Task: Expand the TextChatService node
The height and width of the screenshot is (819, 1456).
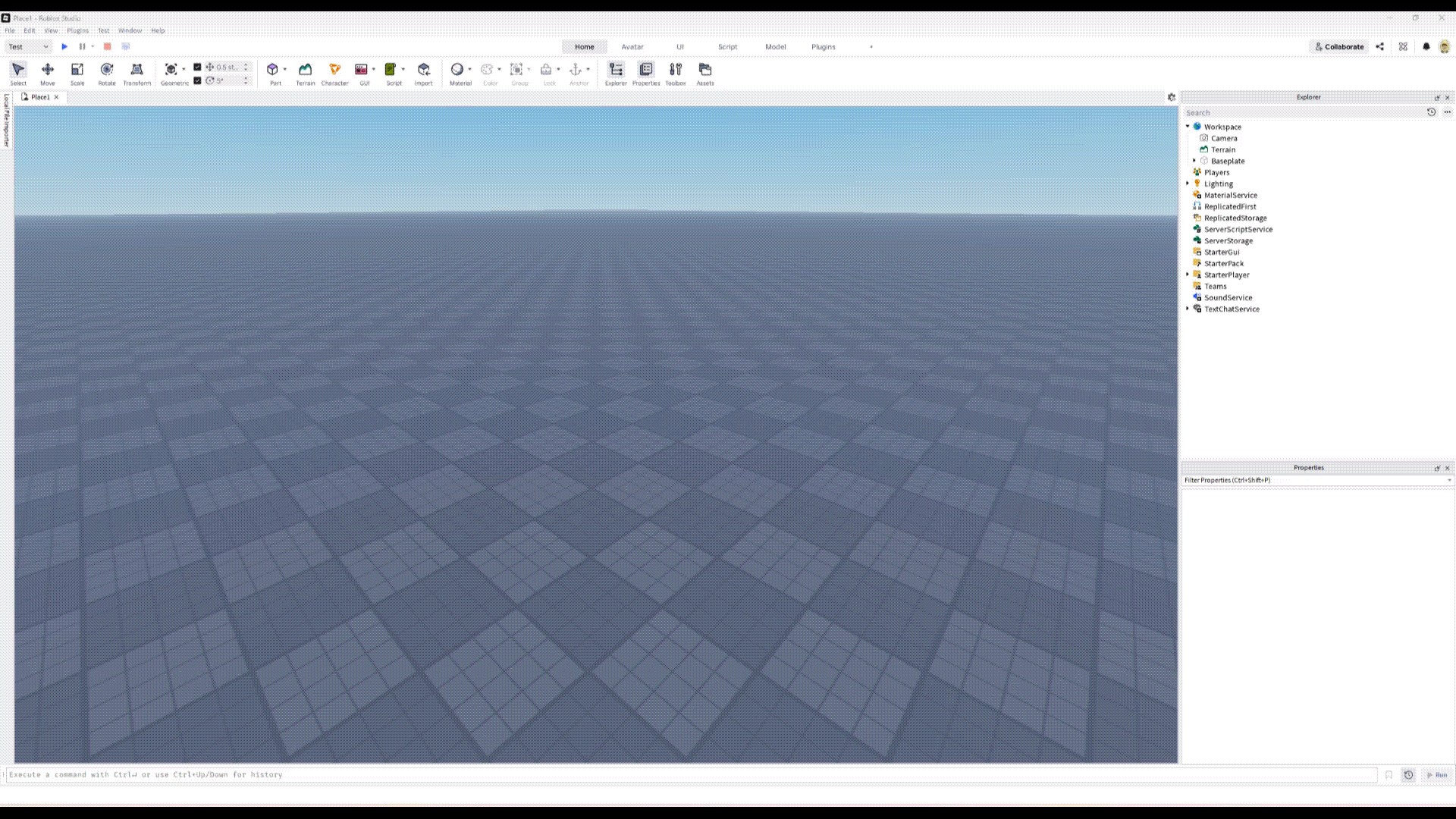Action: point(1188,309)
